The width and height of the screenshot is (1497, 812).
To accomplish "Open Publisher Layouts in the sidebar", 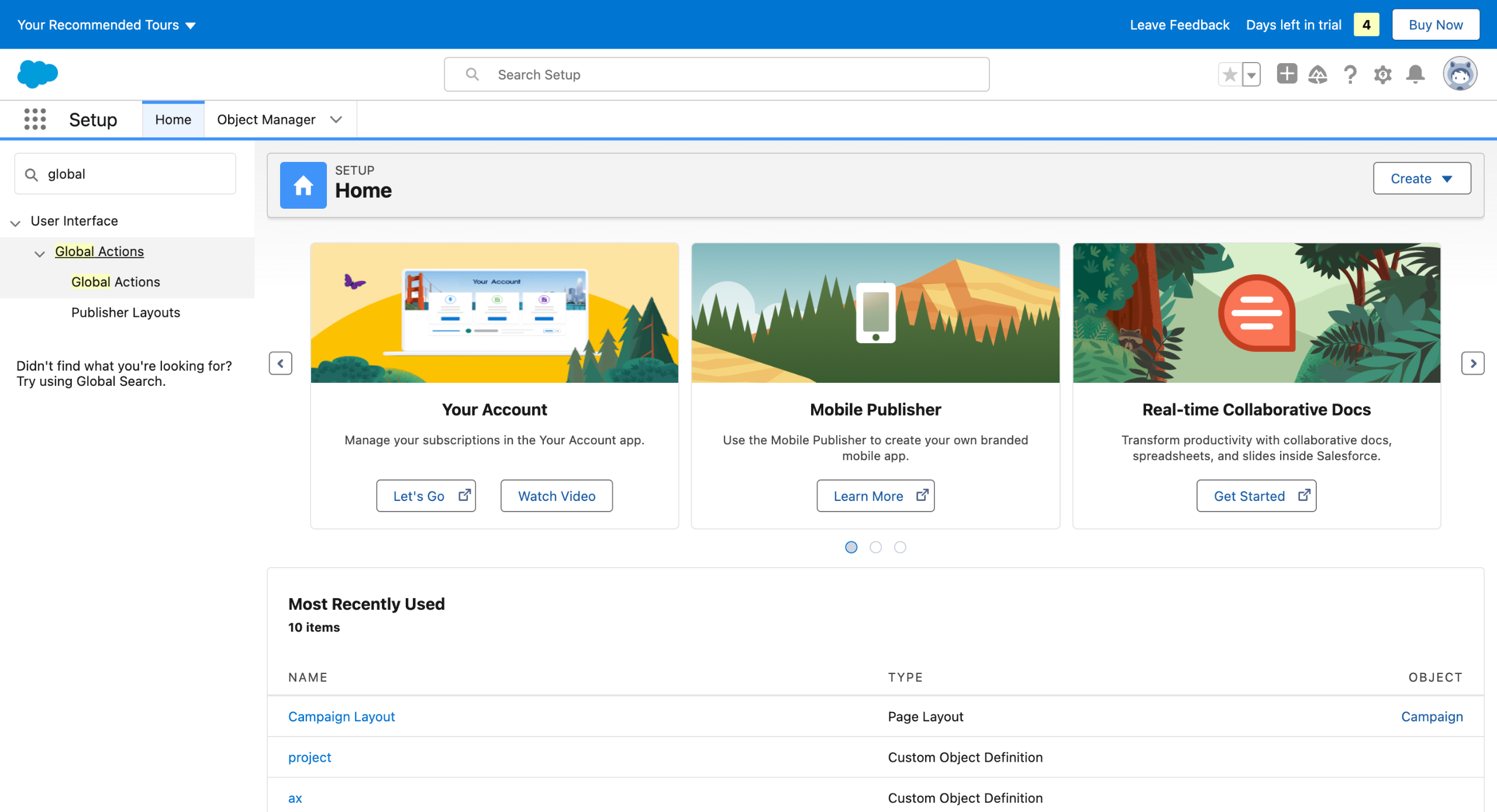I will pyautogui.click(x=125, y=312).
